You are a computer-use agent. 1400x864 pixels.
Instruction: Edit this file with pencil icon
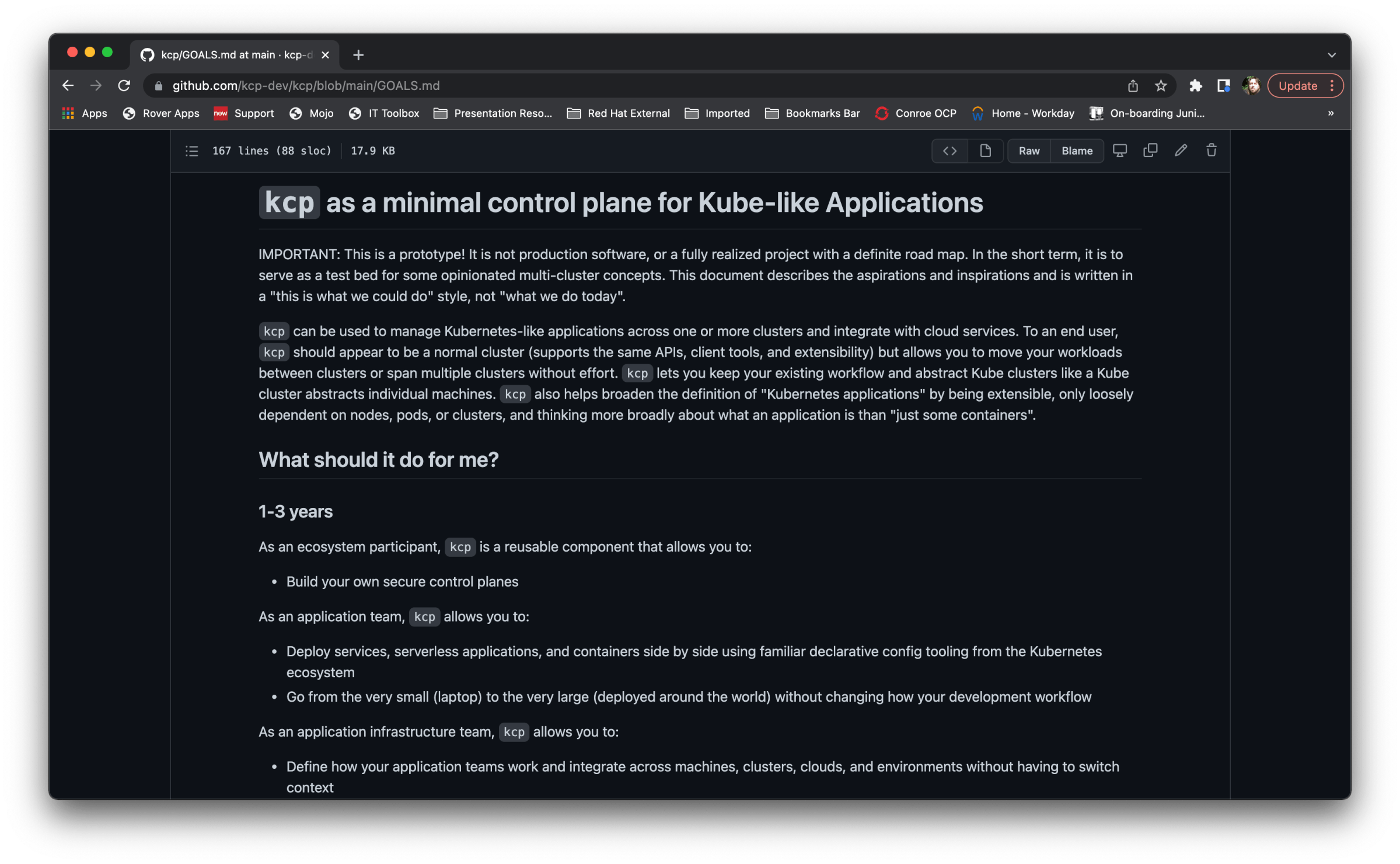(1181, 151)
